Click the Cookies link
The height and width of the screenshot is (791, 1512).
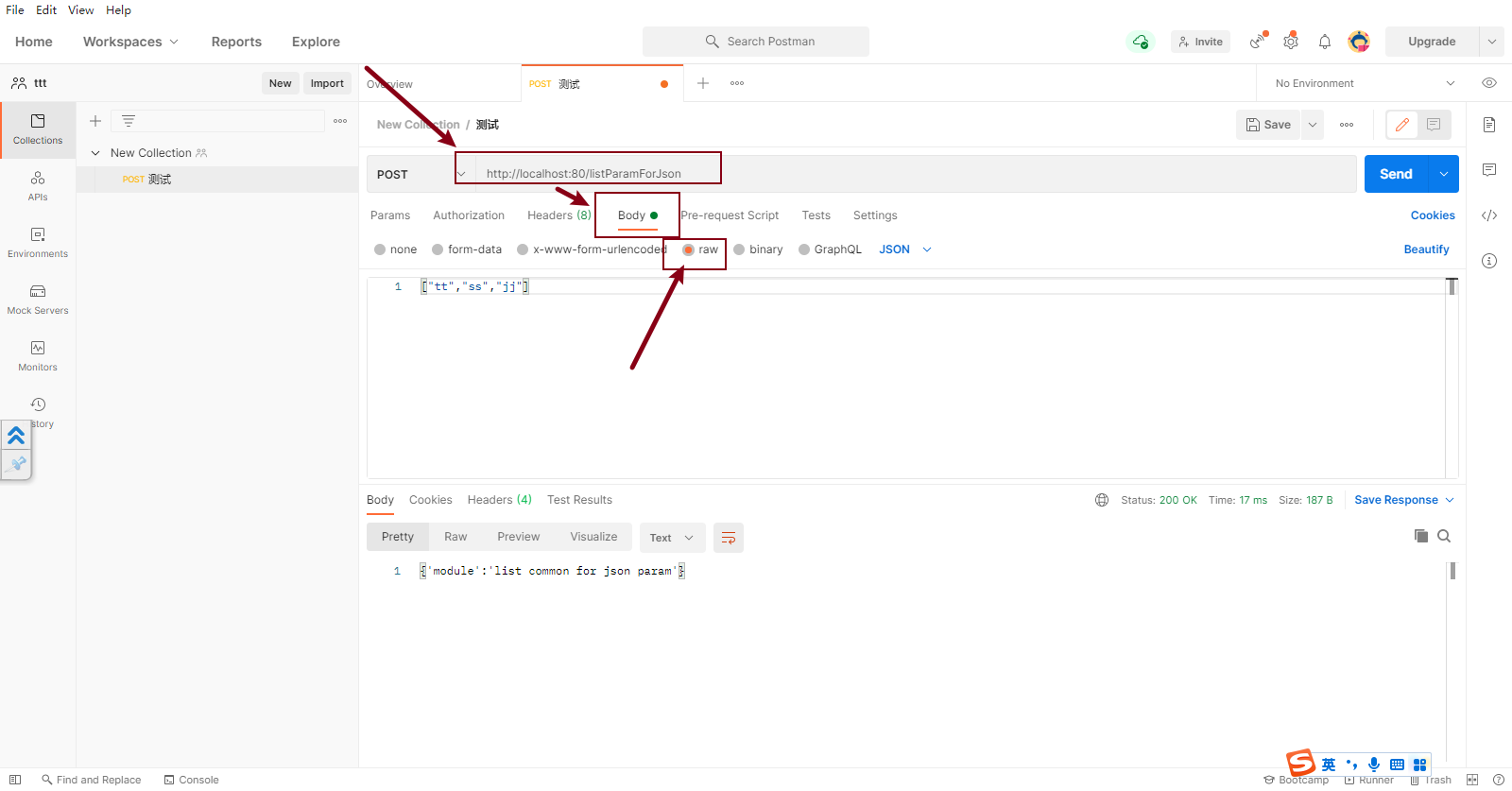point(1433,215)
